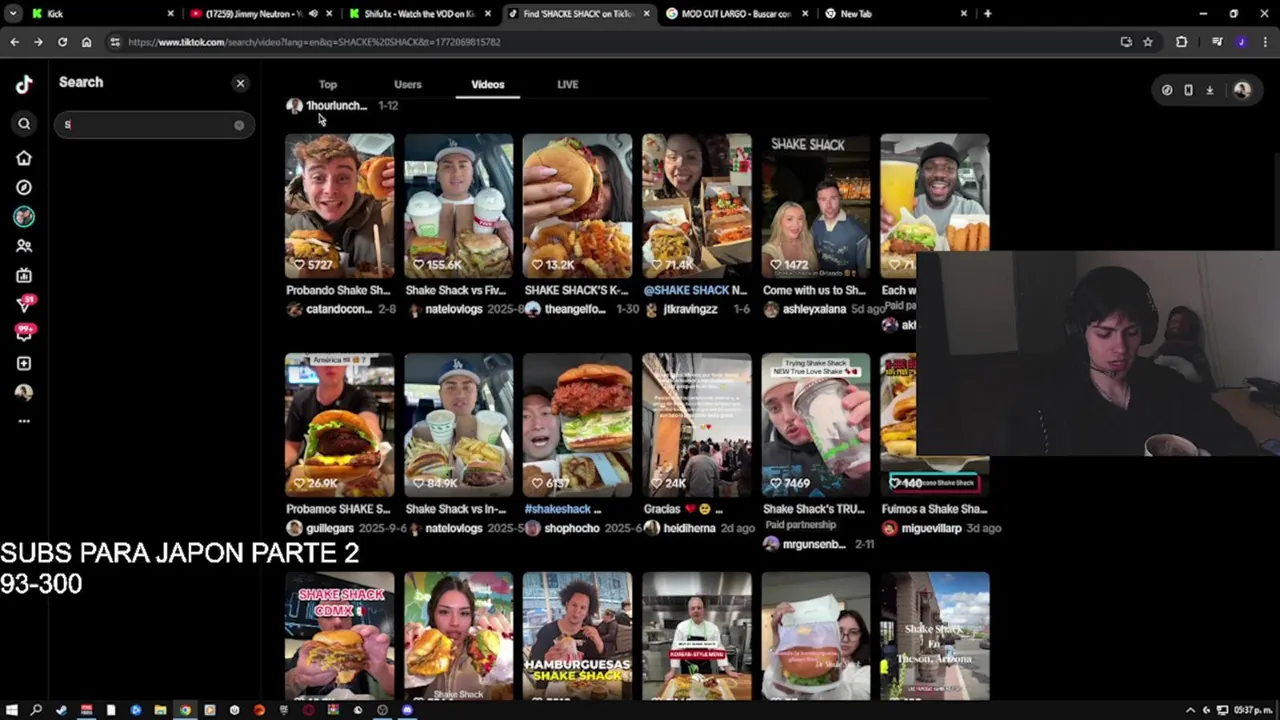
Task: Go to the Home house icon
Action: 24,158
